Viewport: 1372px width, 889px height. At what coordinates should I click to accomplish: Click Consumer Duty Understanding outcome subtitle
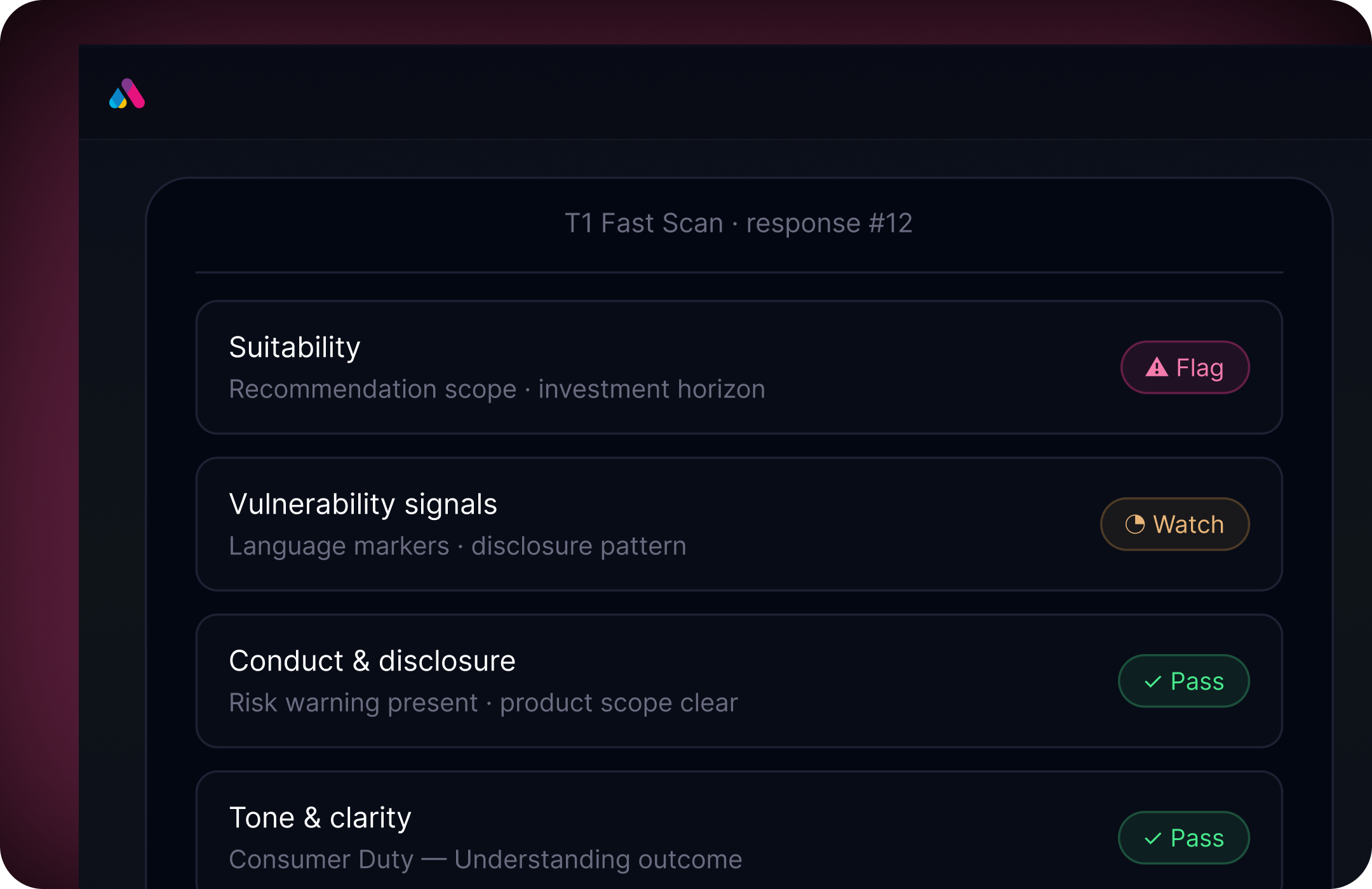(485, 860)
